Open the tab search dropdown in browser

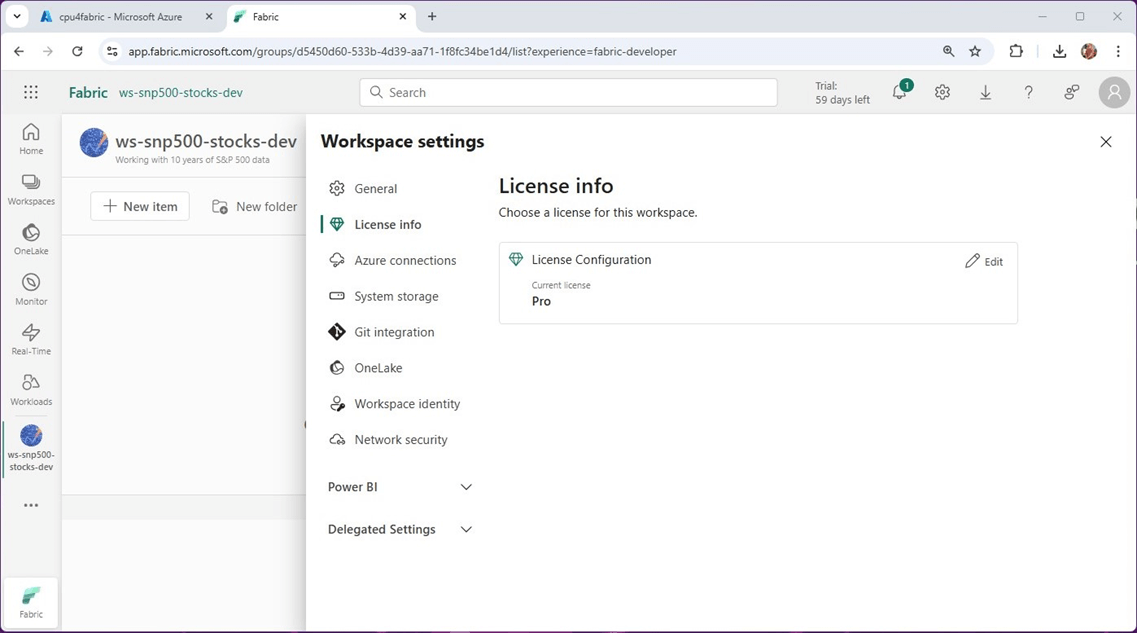click(x=17, y=17)
